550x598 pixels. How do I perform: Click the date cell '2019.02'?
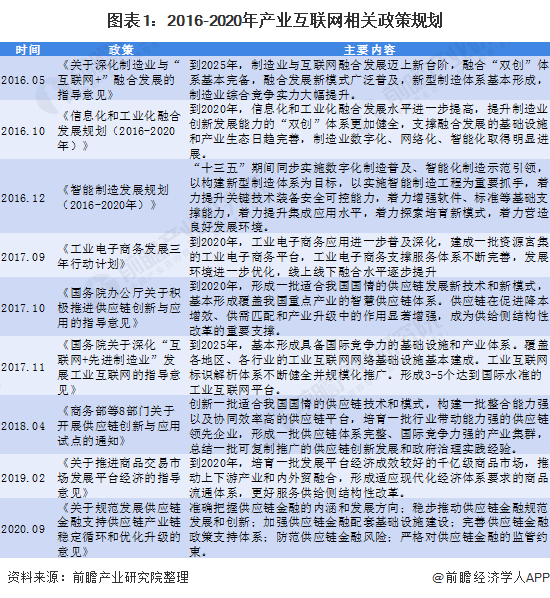(x=23, y=478)
